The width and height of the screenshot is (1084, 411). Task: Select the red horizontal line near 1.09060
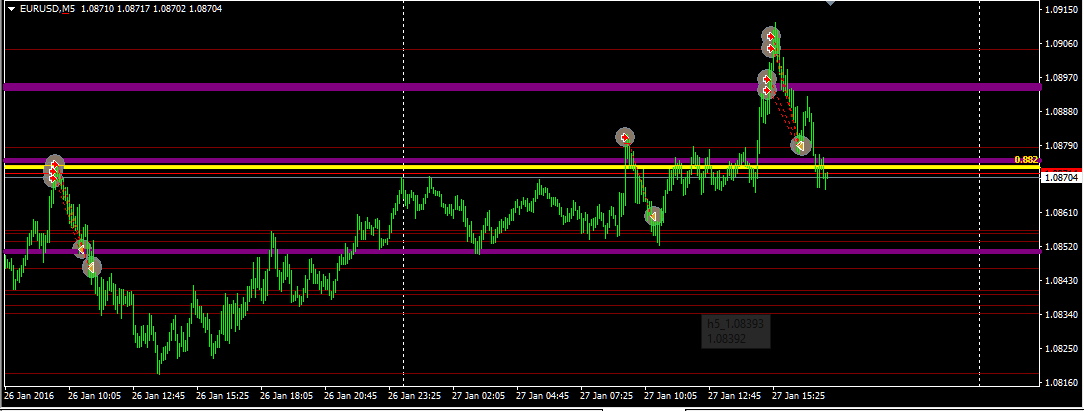point(522,50)
